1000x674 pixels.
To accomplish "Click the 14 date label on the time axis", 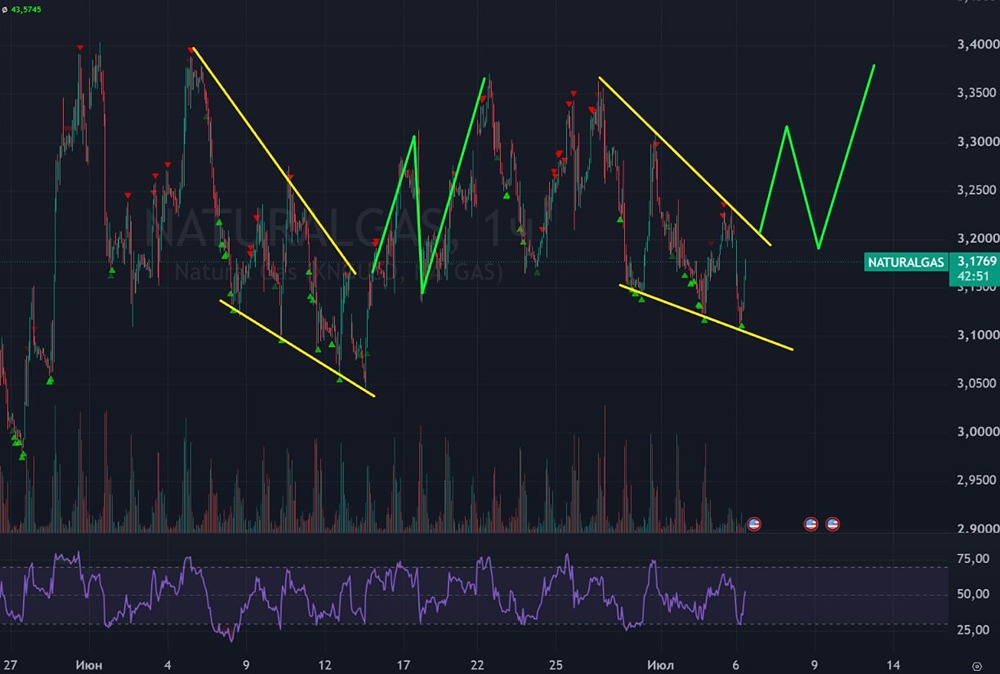I will tap(893, 665).
